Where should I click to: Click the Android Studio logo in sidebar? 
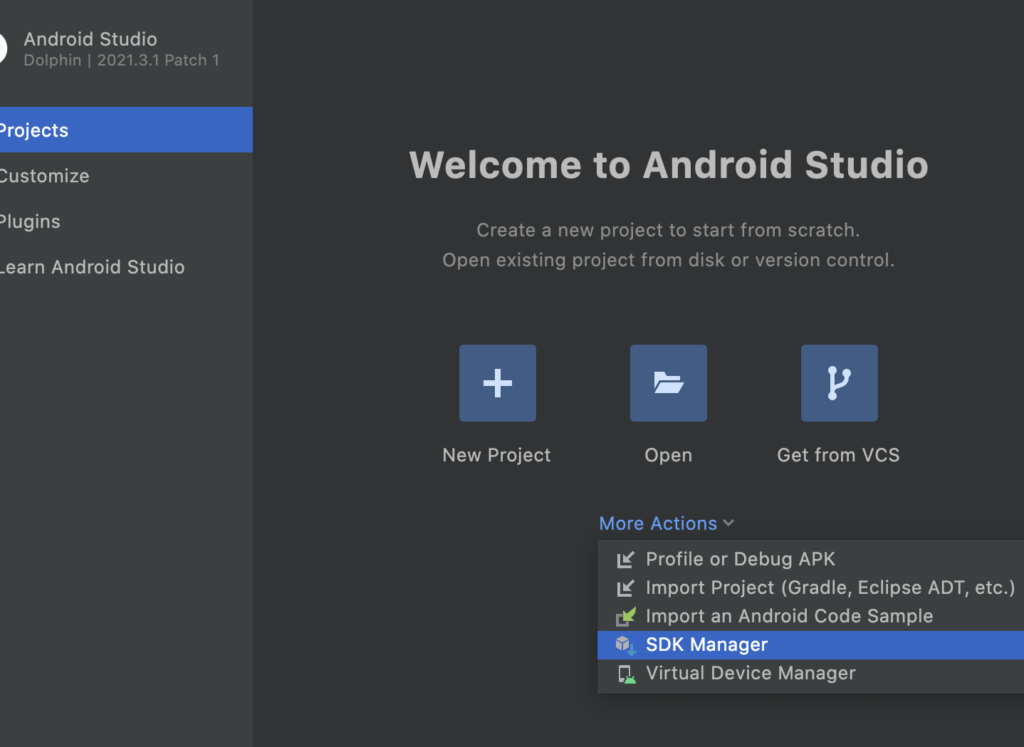[3, 49]
